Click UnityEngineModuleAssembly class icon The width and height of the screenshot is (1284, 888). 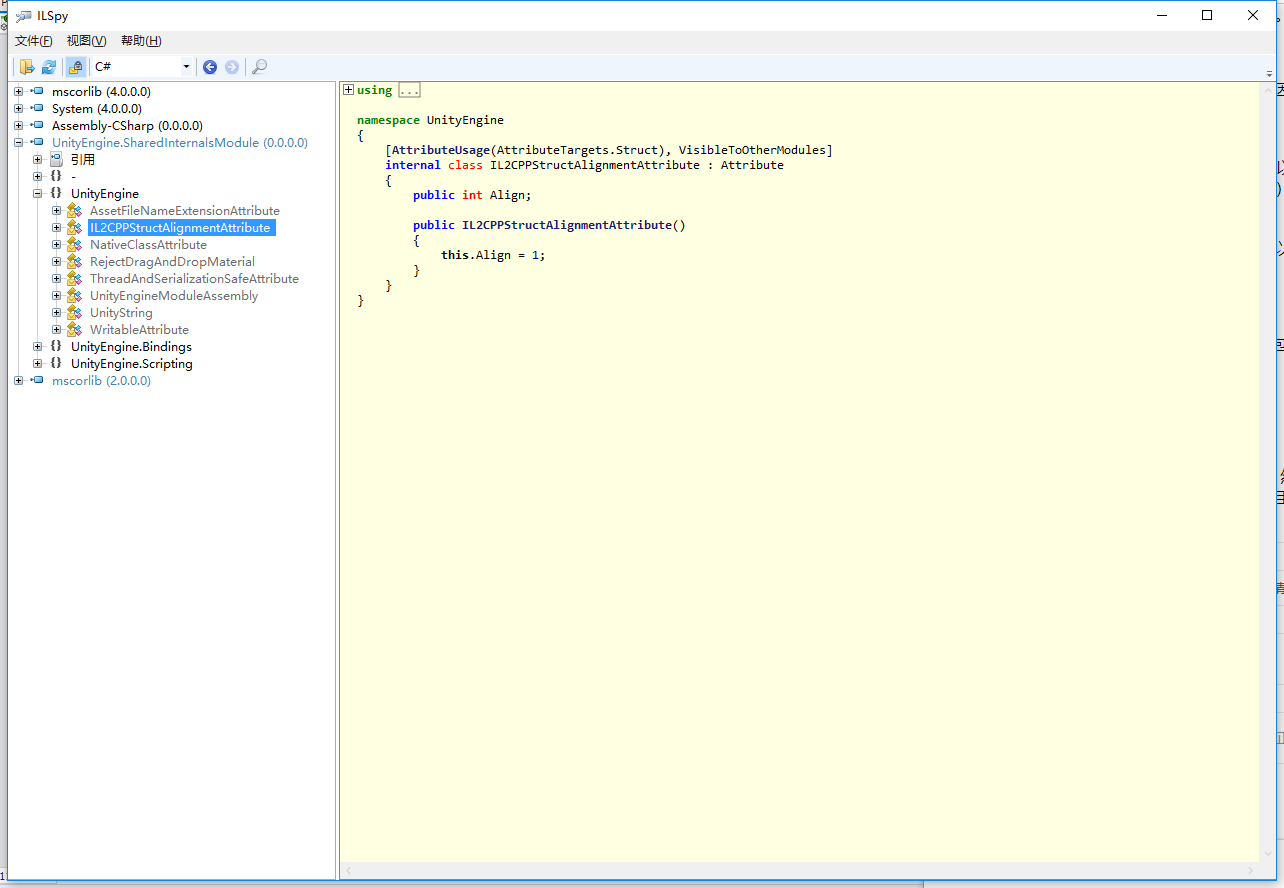(x=75, y=296)
